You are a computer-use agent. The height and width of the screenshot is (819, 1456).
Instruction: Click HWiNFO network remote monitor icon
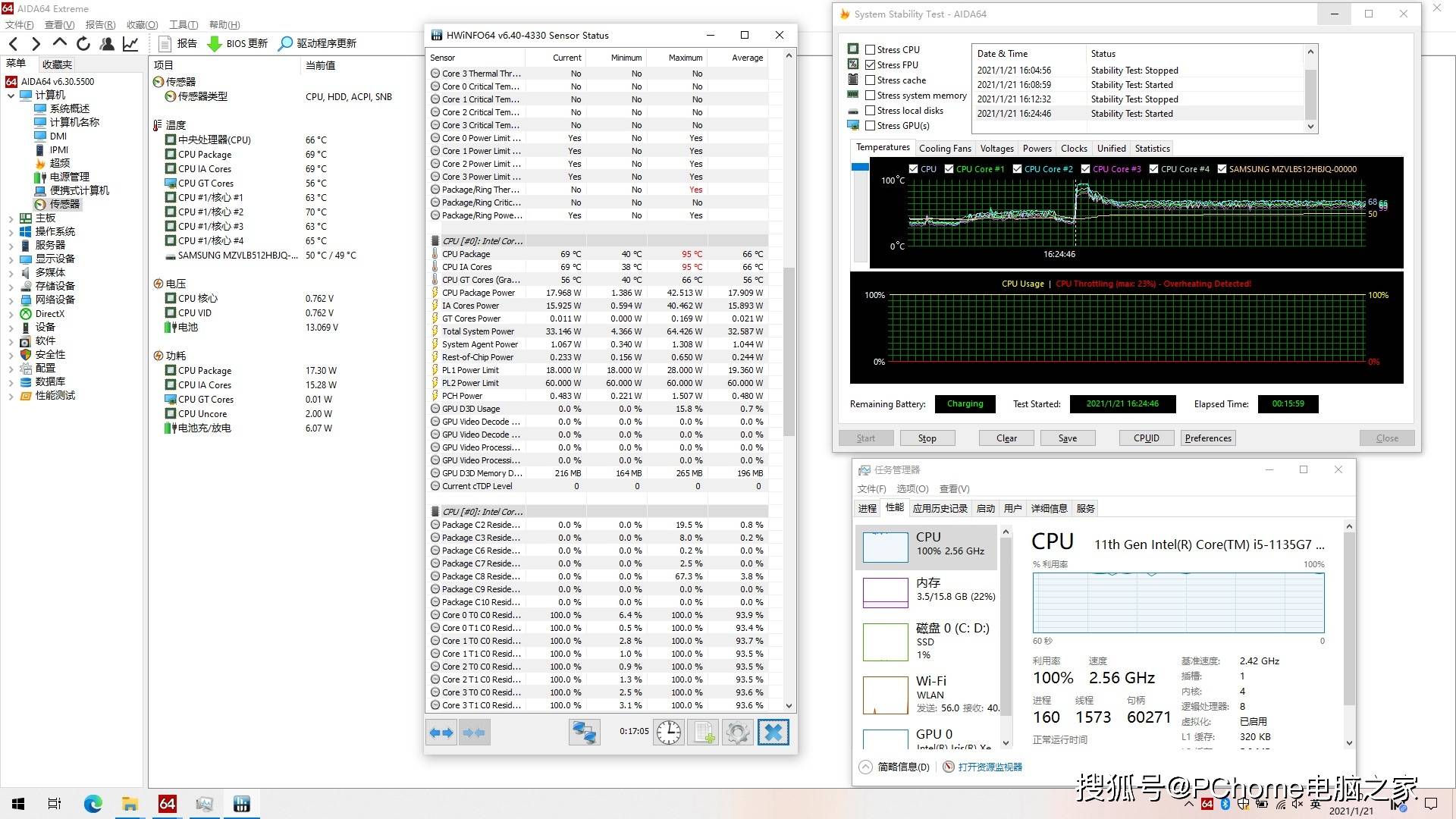pyautogui.click(x=585, y=733)
